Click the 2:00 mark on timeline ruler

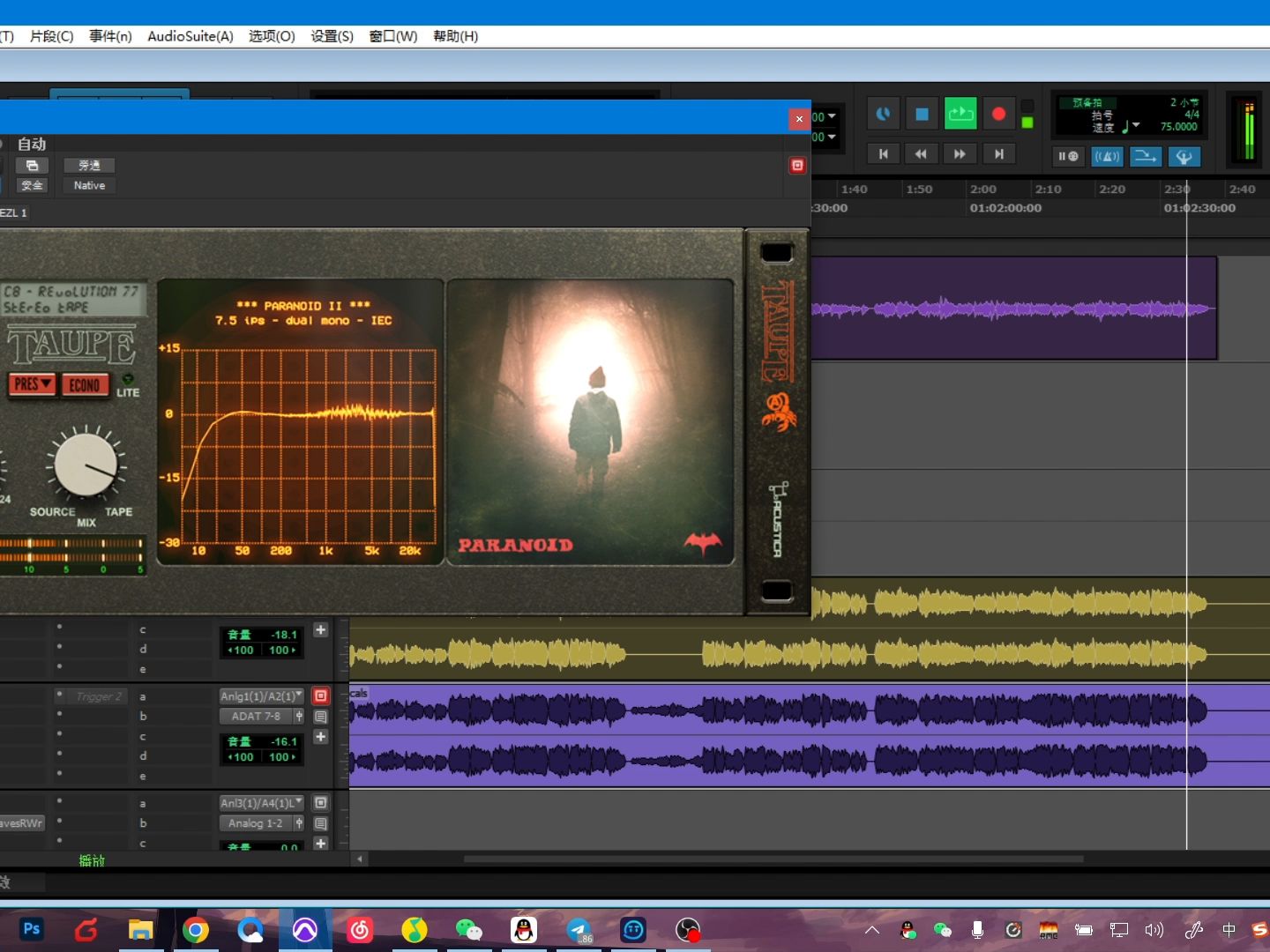tap(982, 190)
